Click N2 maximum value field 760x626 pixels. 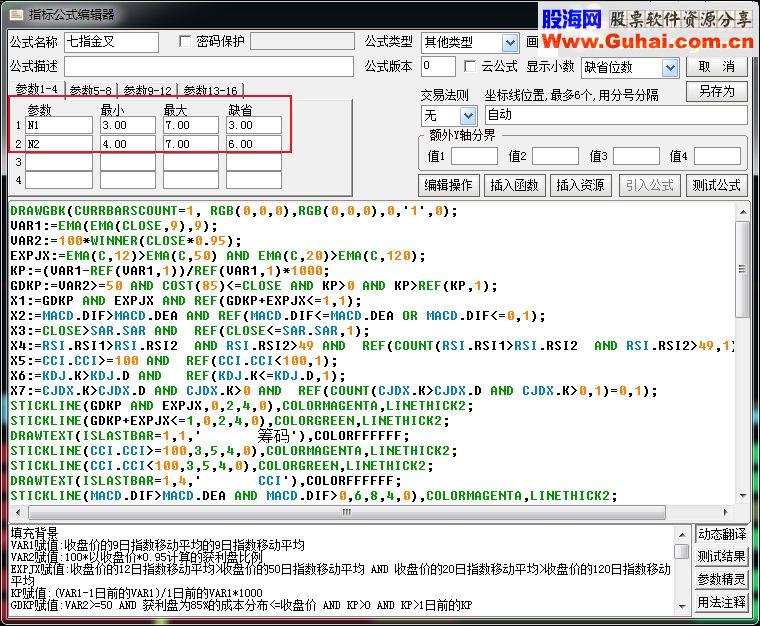(190, 144)
